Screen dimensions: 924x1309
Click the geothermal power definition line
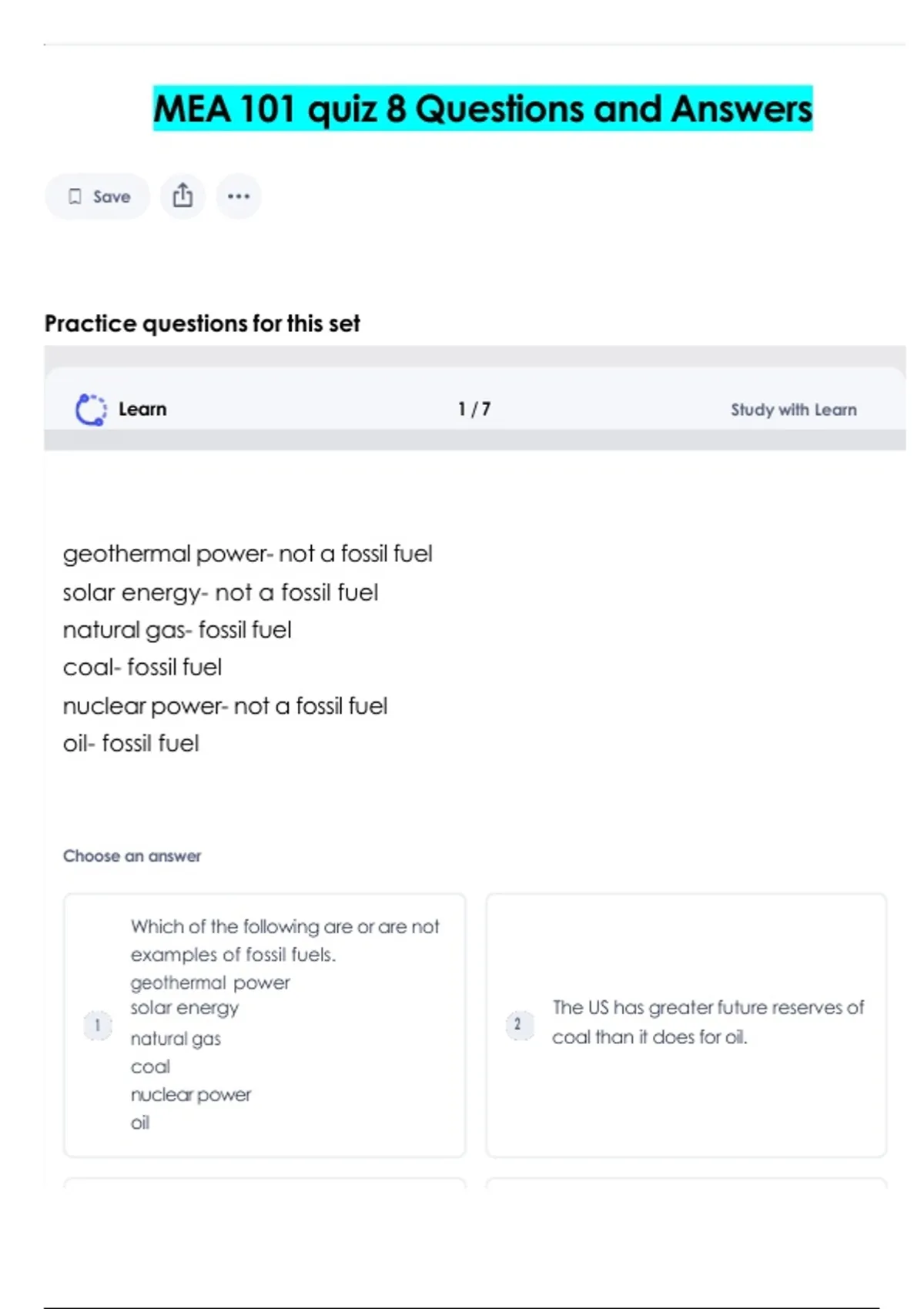[x=247, y=554]
